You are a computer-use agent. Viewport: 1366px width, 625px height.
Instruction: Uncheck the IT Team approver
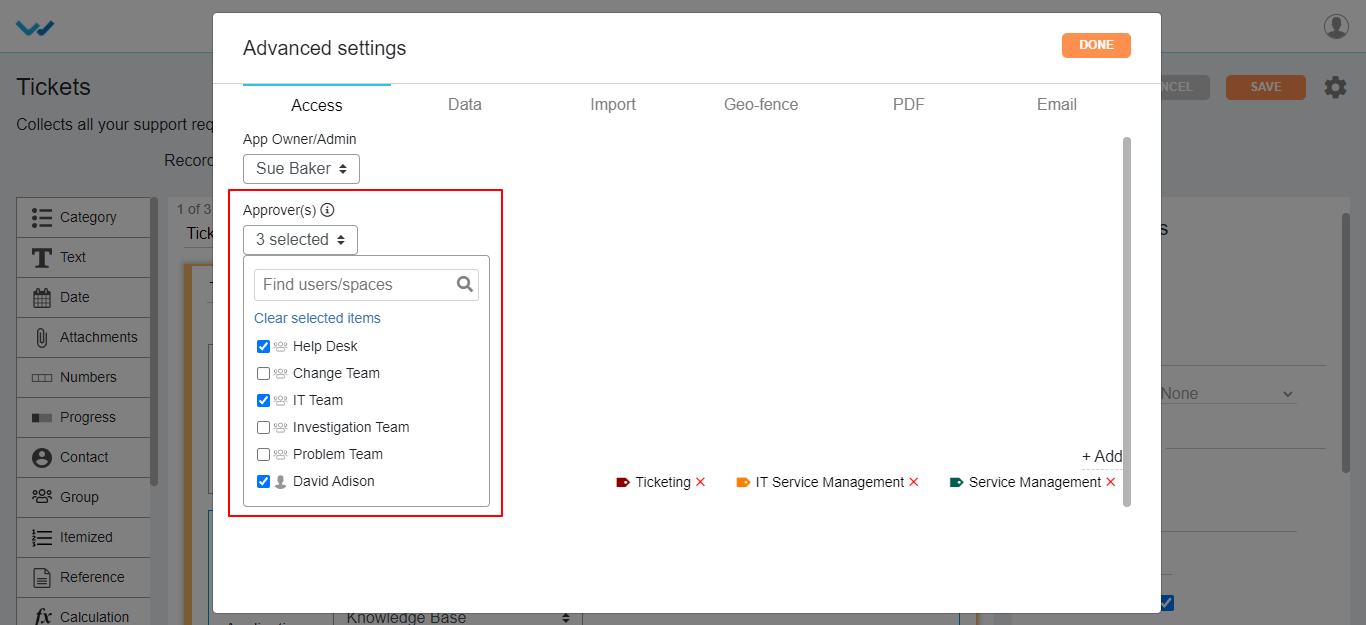[x=263, y=400]
